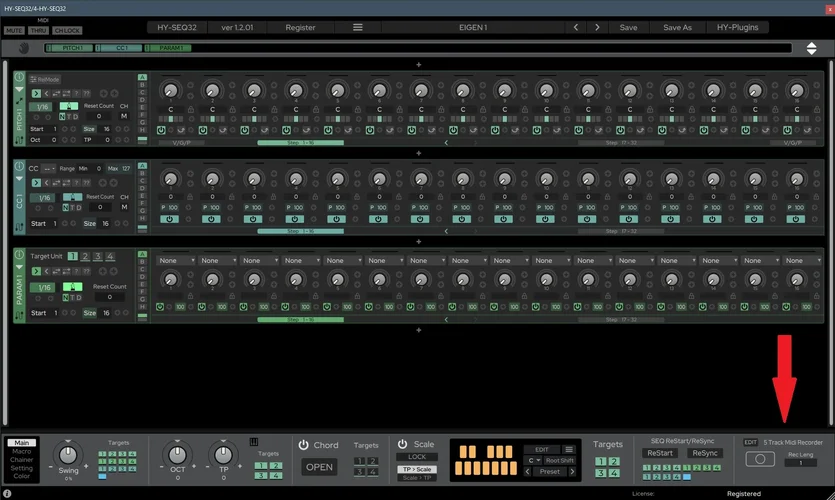Open the CC number dropdown in CC1 track
Viewport: 835px width, 500px height.
point(47,169)
